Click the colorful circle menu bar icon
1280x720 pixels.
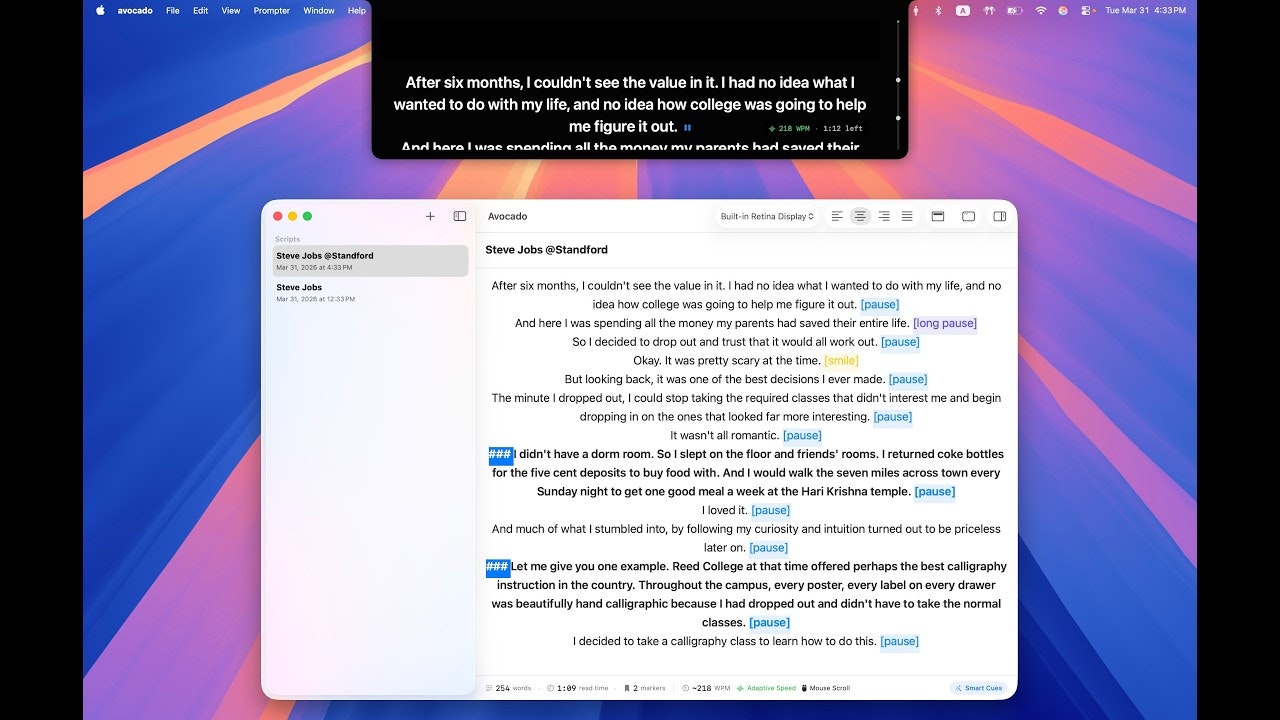(1063, 10)
